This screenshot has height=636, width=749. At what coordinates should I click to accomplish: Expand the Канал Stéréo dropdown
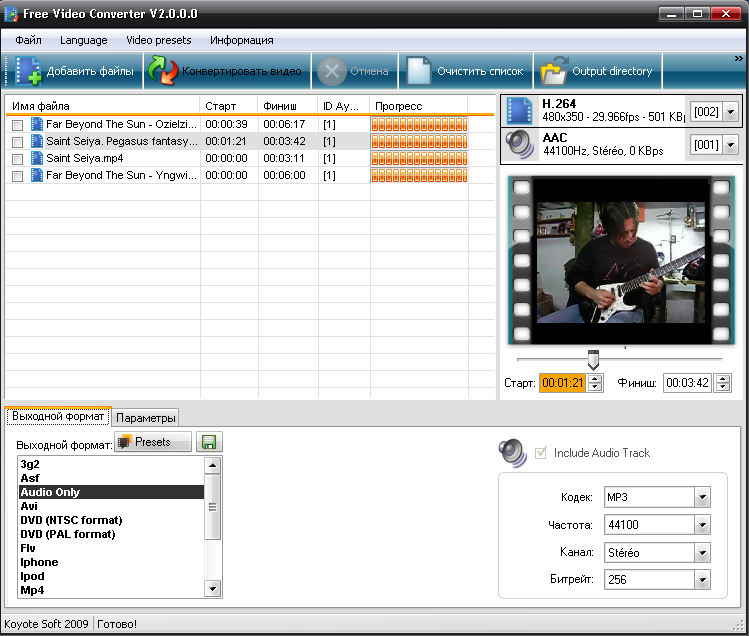pos(702,553)
